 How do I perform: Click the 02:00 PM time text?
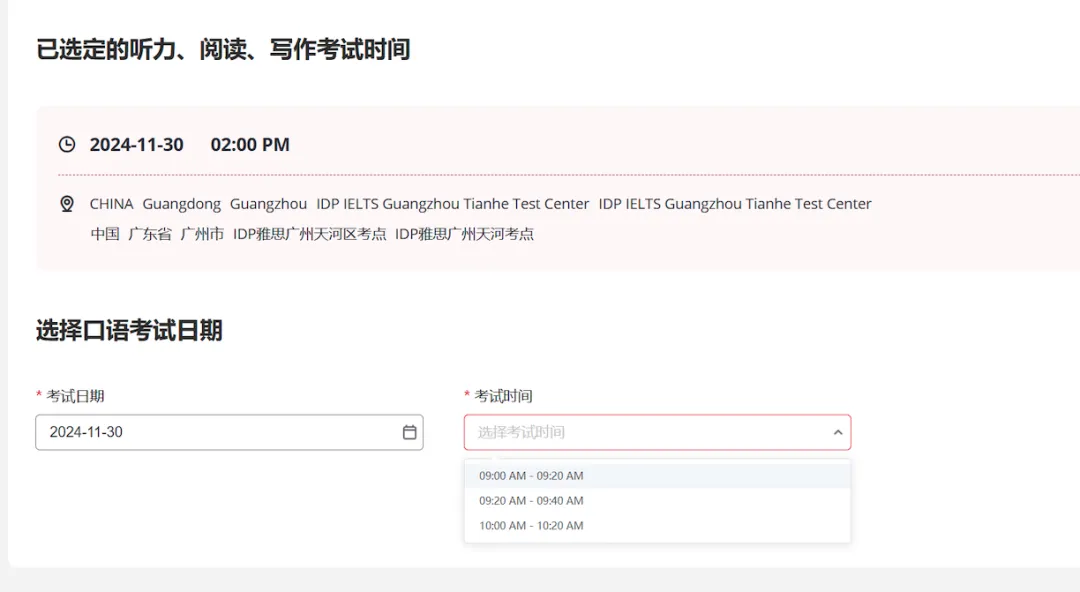[250, 145]
